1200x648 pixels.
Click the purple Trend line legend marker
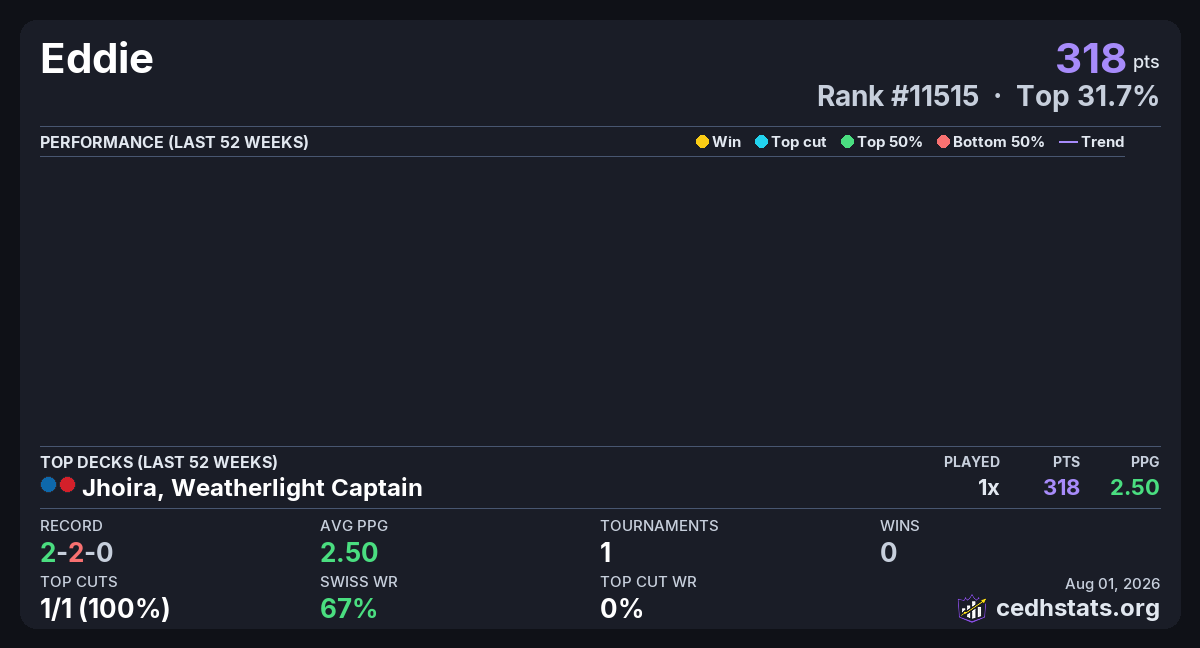pyautogui.click(x=1068, y=142)
